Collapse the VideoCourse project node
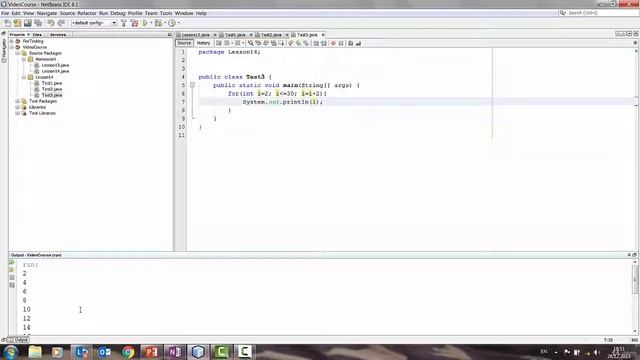The image size is (640, 360). (x=12, y=47)
